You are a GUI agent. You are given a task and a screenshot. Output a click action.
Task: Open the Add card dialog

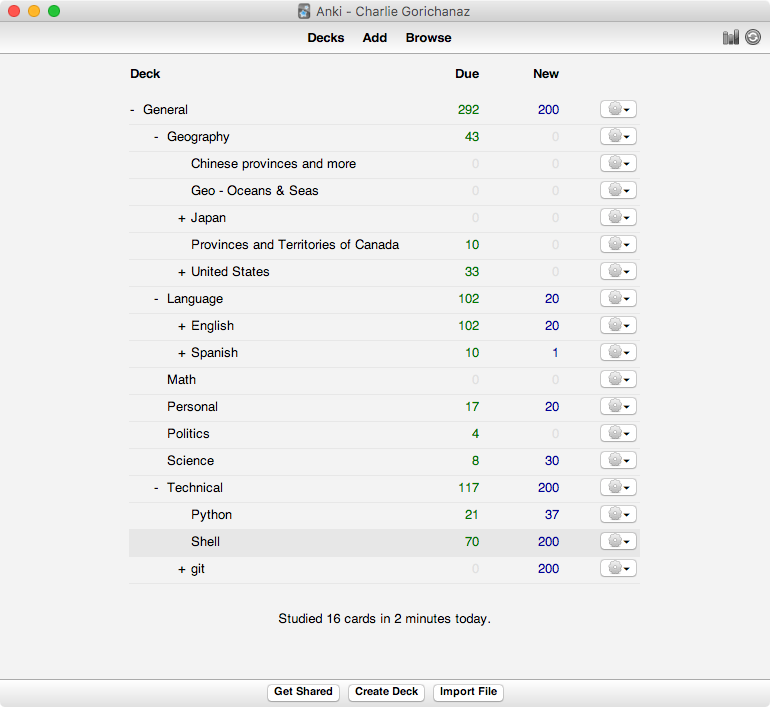(375, 38)
